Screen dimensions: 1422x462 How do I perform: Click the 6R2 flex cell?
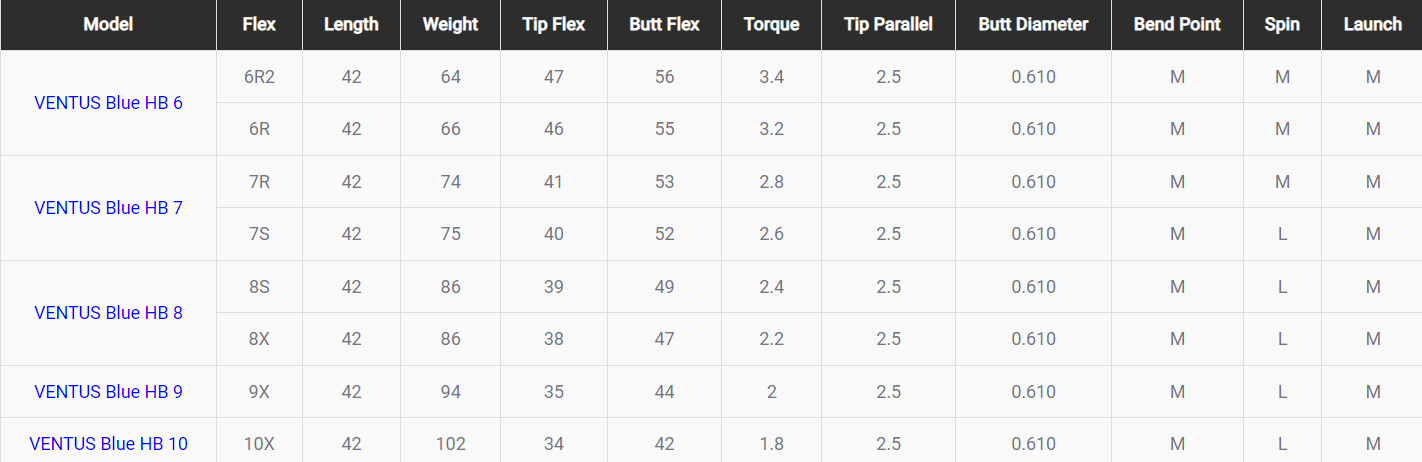point(259,77)
